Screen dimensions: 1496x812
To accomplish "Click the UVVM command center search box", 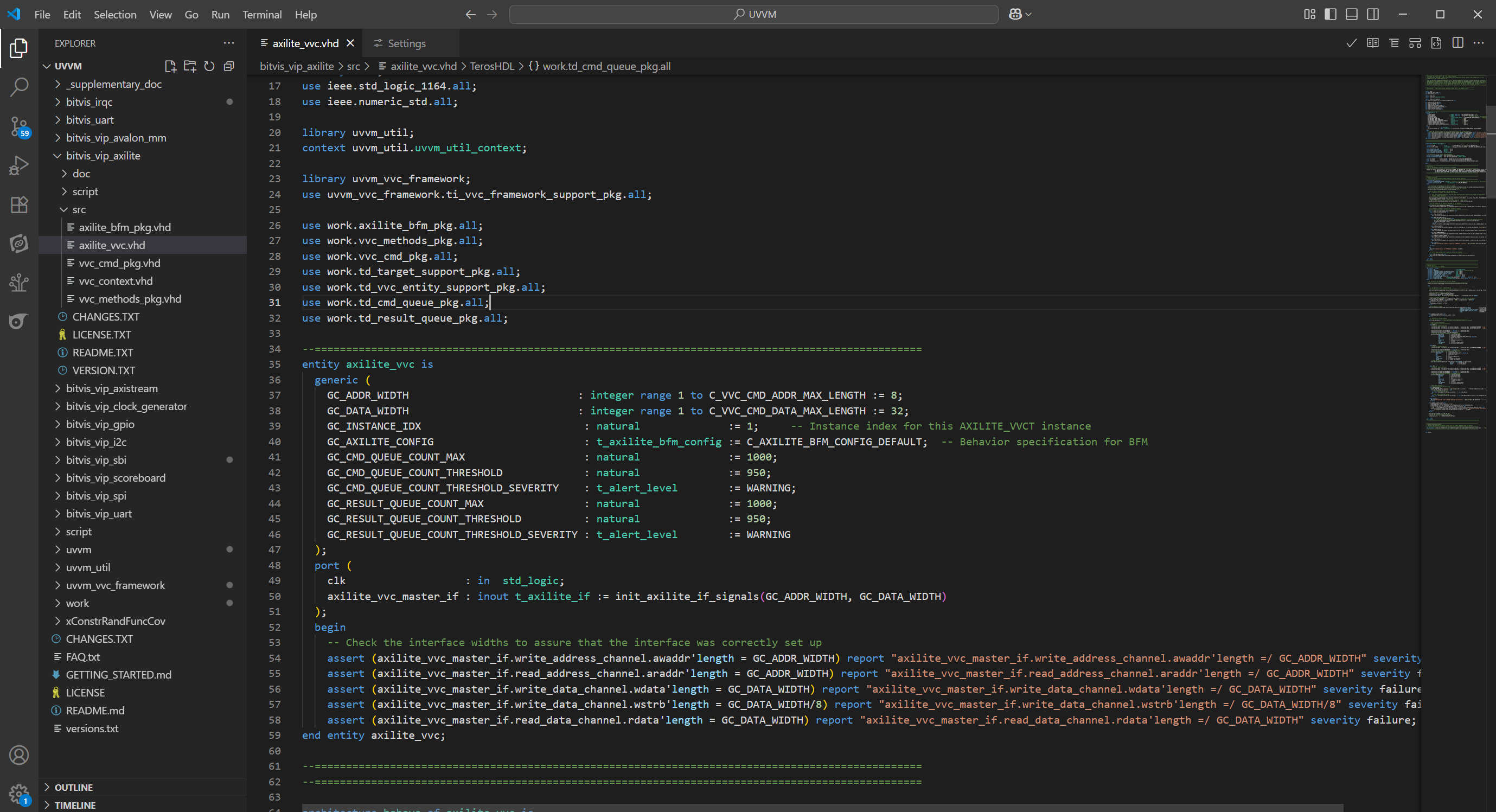I will 753,15.
